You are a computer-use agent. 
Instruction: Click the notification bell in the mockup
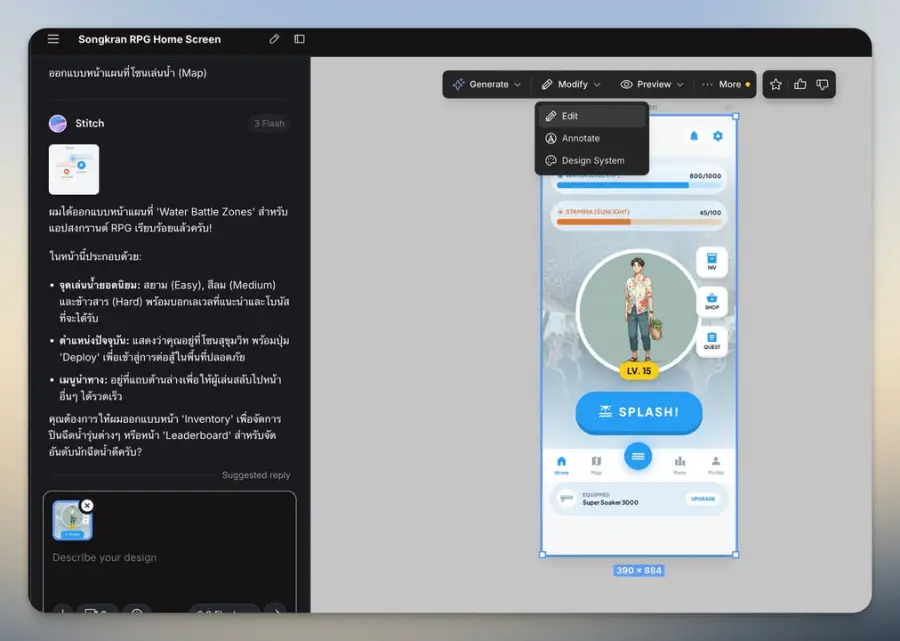click(694, 136)
